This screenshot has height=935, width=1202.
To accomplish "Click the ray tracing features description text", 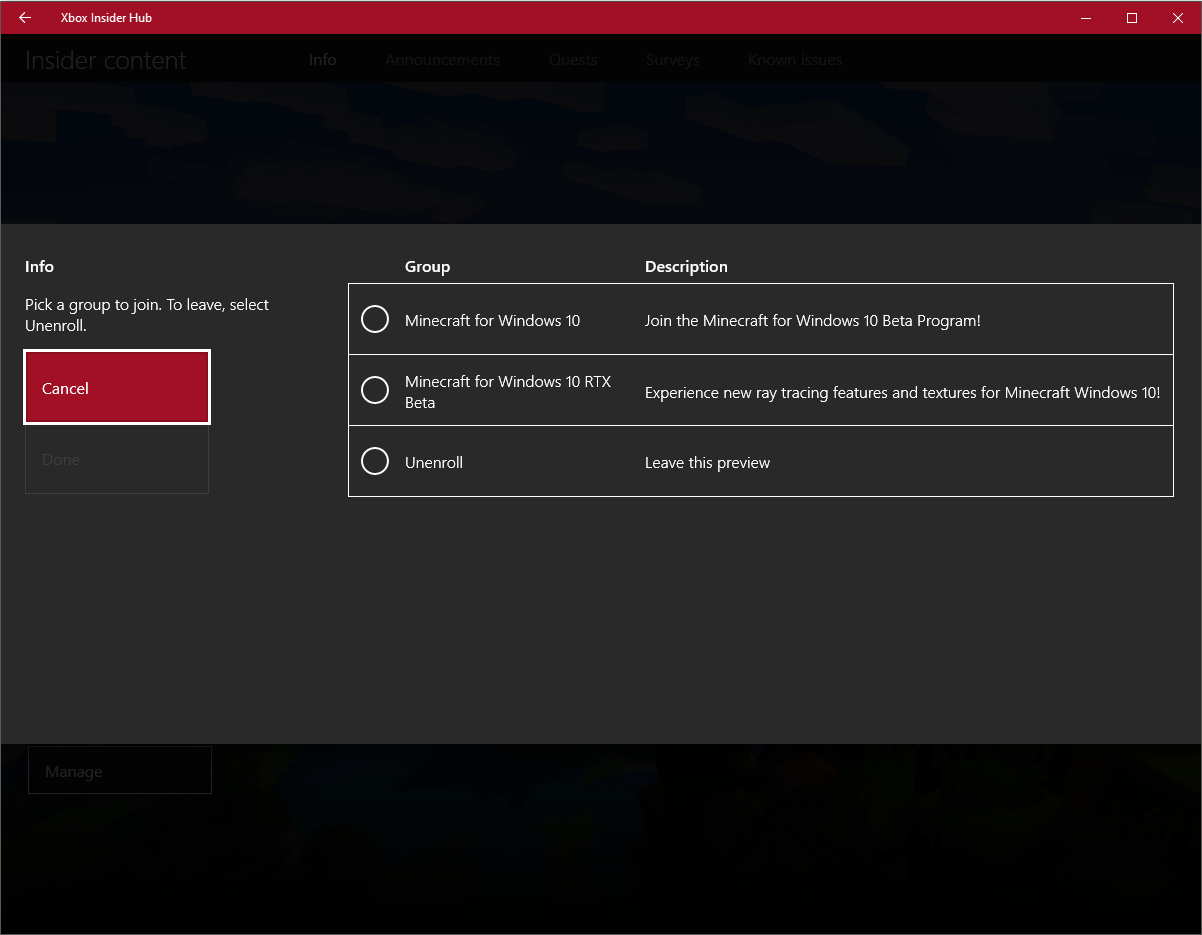I will (902, 393).
